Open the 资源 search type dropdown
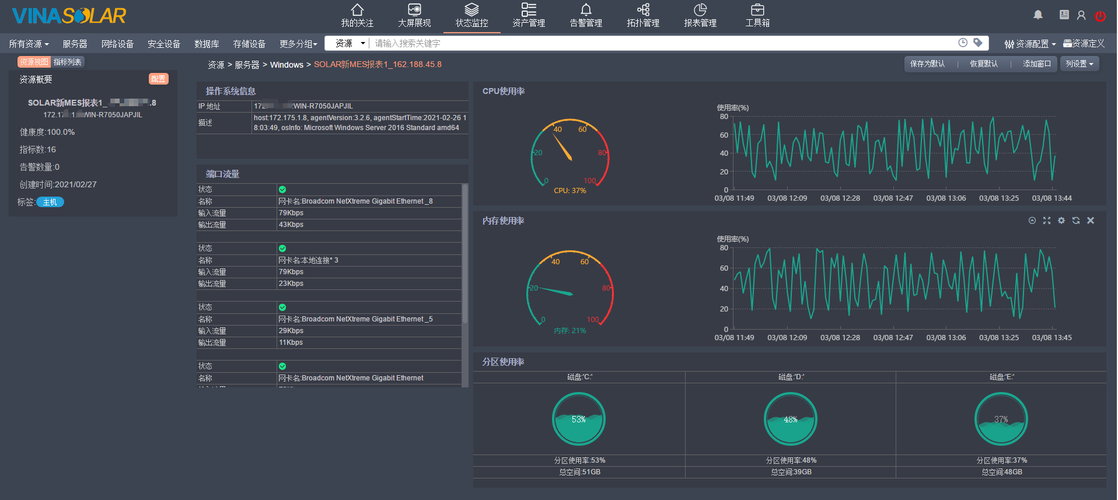1118x500 pixels. 349,44
